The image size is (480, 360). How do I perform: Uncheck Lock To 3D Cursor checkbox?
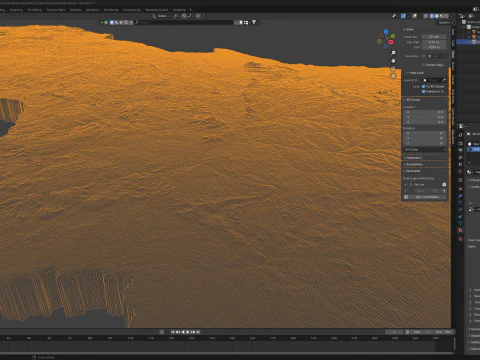click(424, 86)
